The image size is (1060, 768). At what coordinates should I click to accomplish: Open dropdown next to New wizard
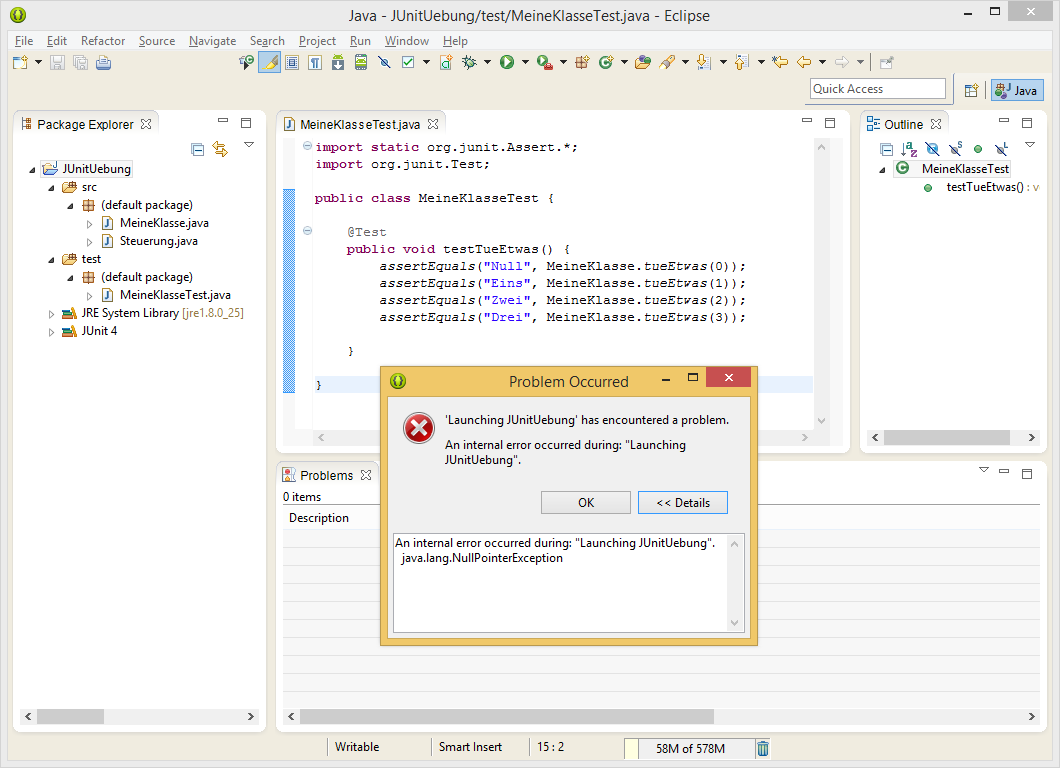(39, 62)
